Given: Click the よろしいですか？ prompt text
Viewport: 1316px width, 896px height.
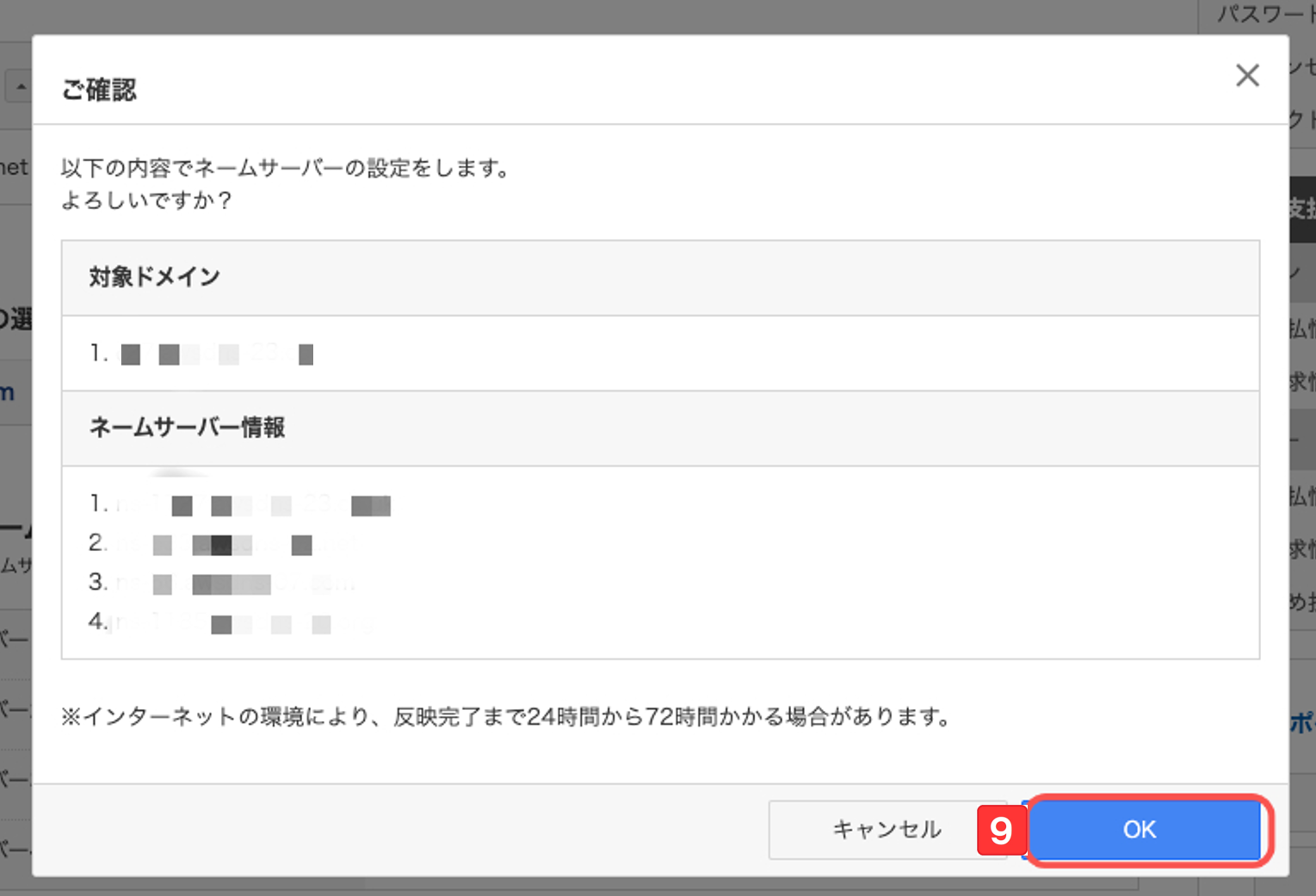Looking at the screenshot, I should coord(146,201).
